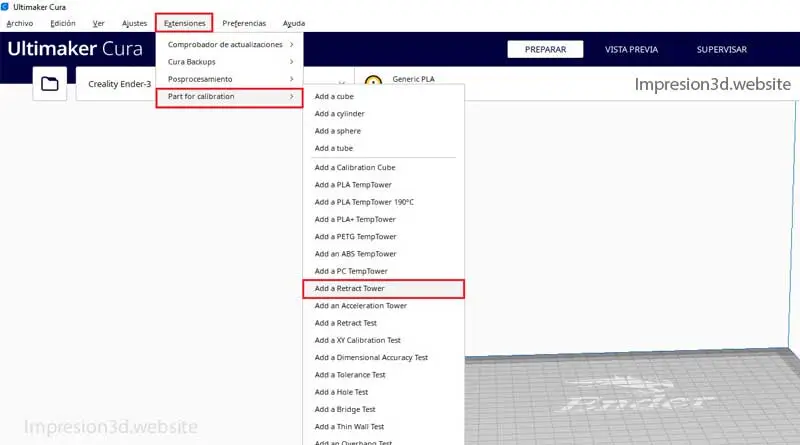Click the Ultimaker Cura title bar app icon
Screen dimensions: 800x445
(x=5, y=7)
